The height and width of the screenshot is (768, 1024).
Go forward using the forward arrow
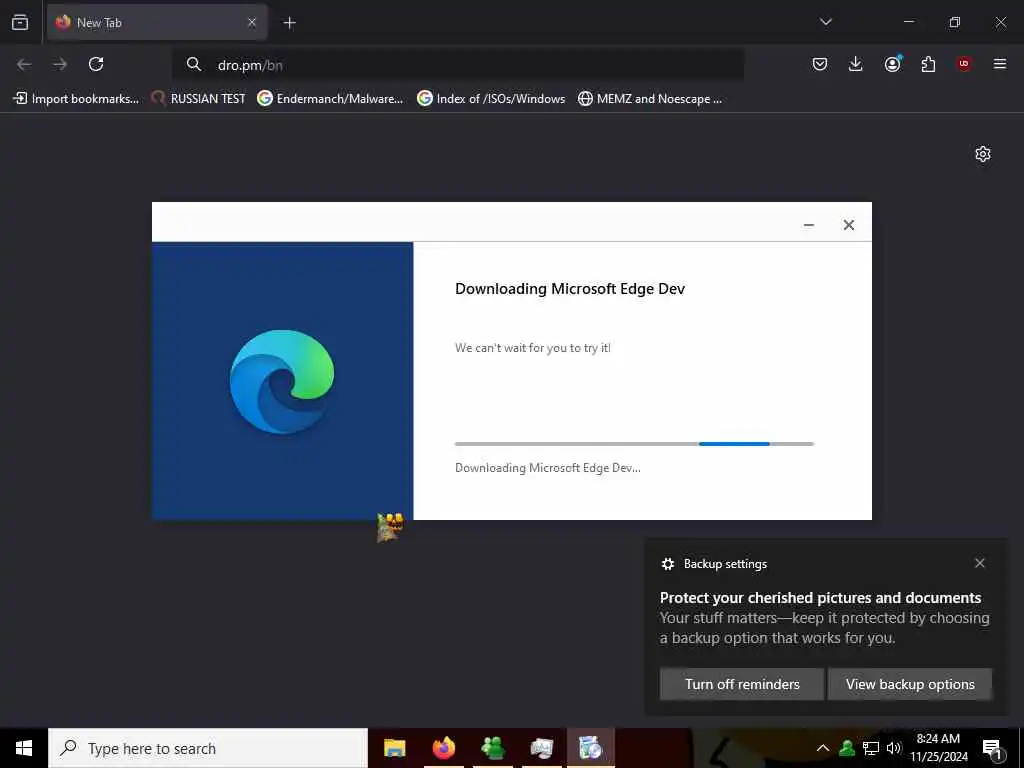coord(60,64)
